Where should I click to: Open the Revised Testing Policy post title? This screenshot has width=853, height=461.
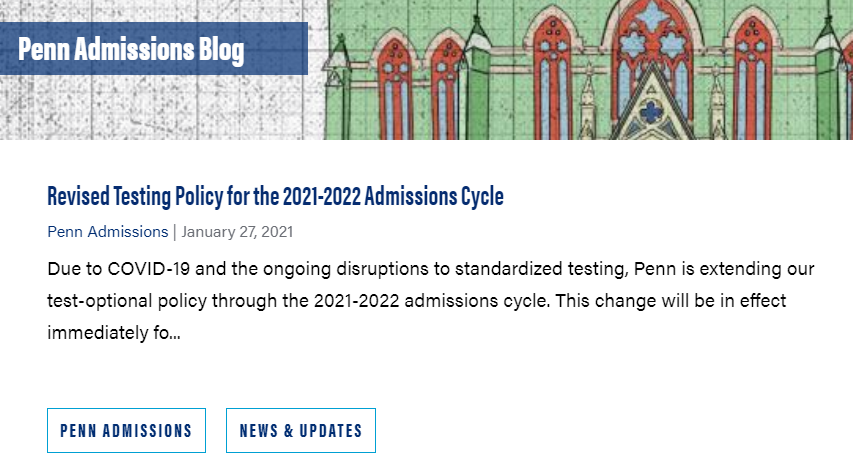click(275, 196)
